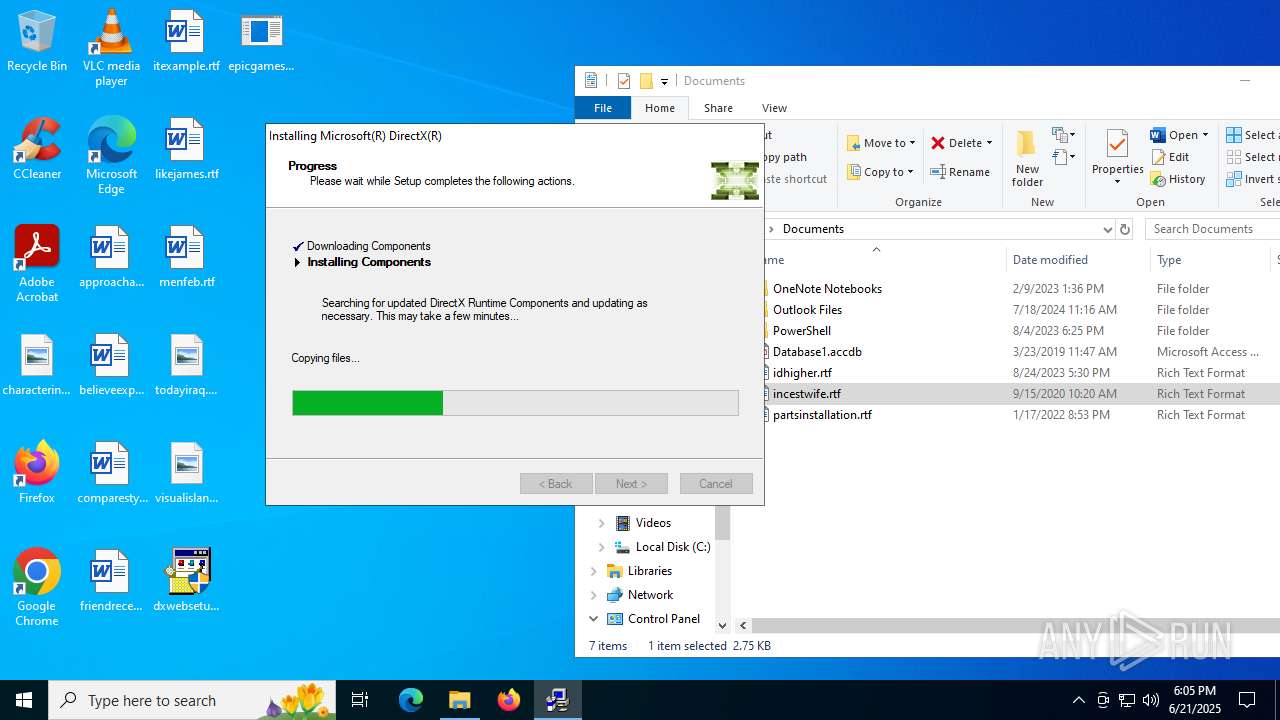This screenshot has width=1280, height=720.
Task: Click the DirectX install progress bar
Action: (515, 403)
